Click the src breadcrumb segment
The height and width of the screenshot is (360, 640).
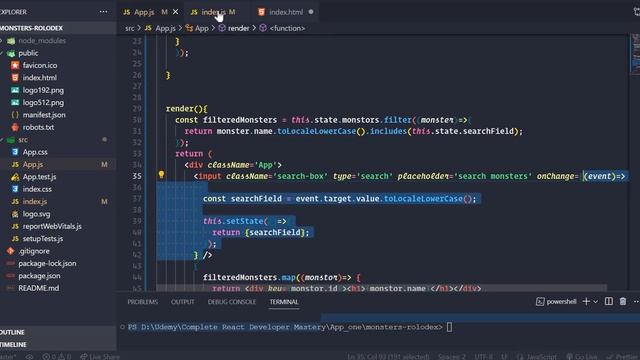129,28
